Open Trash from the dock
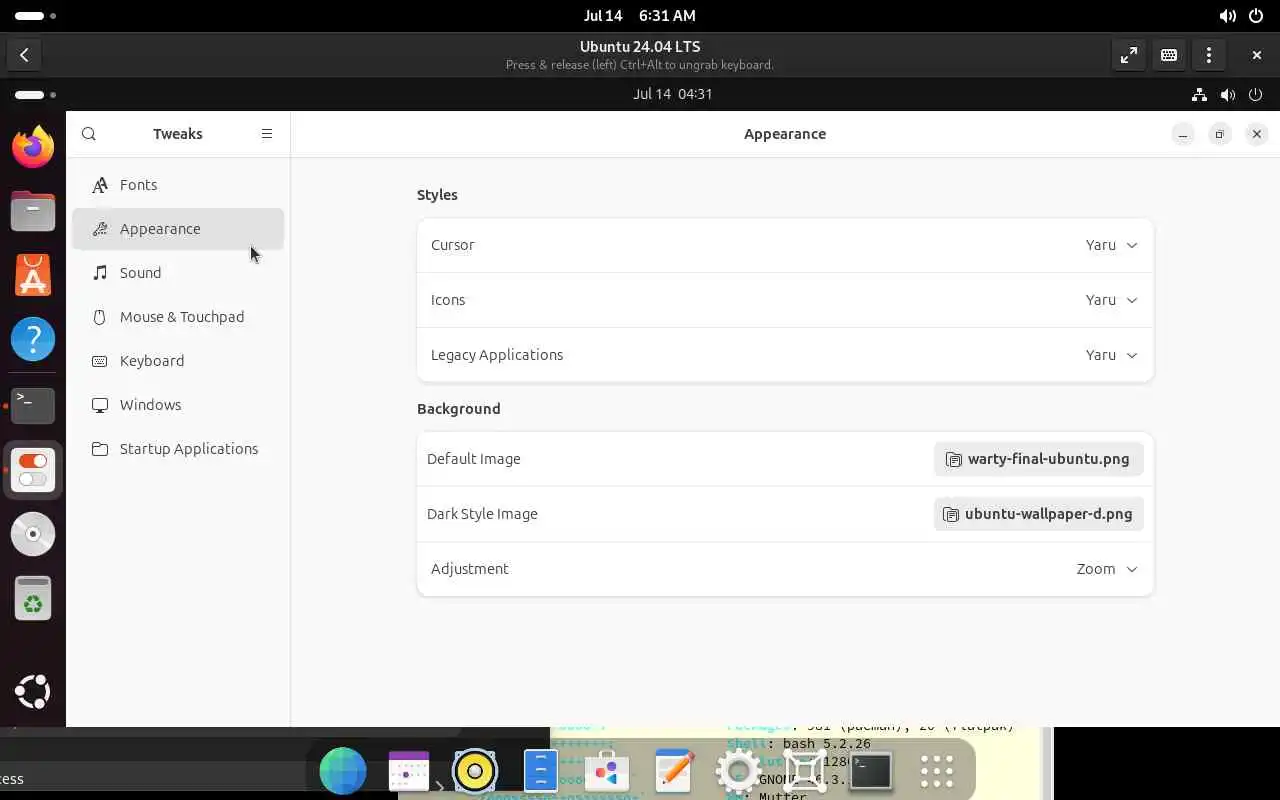The image size is (1280, 800). (33, 598)
